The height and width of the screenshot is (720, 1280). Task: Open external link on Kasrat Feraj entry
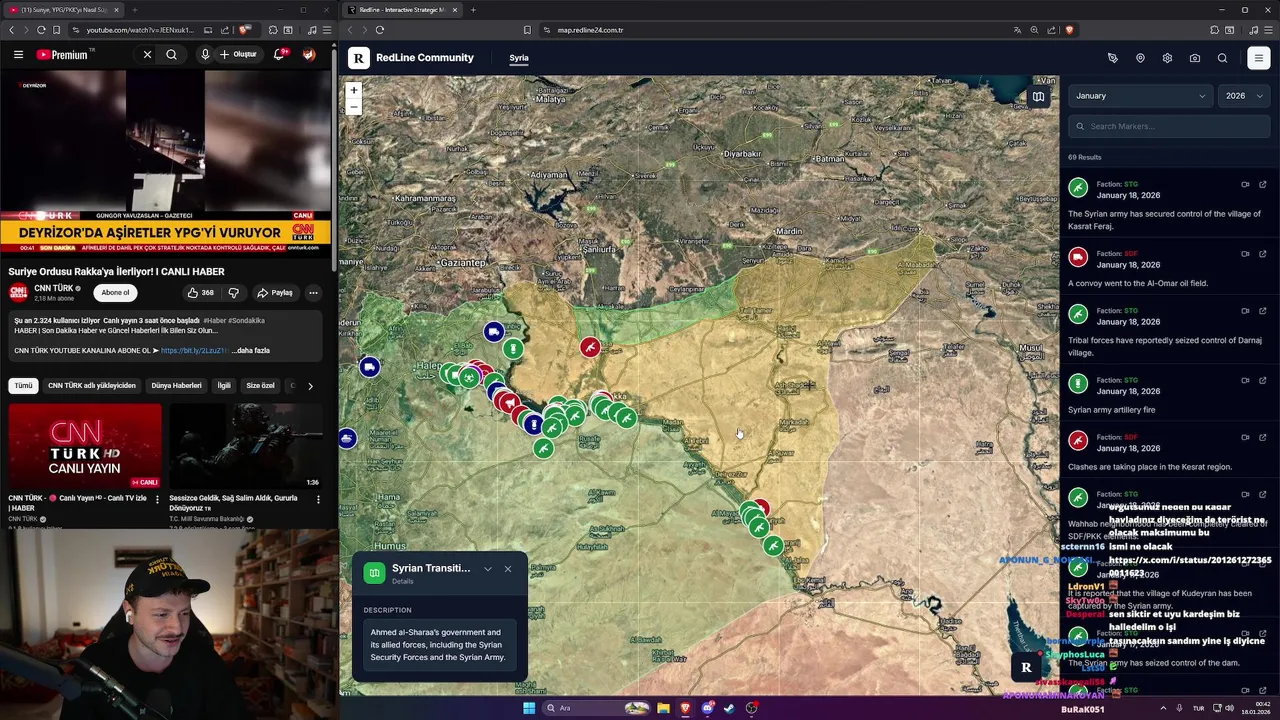[1262, 184]
